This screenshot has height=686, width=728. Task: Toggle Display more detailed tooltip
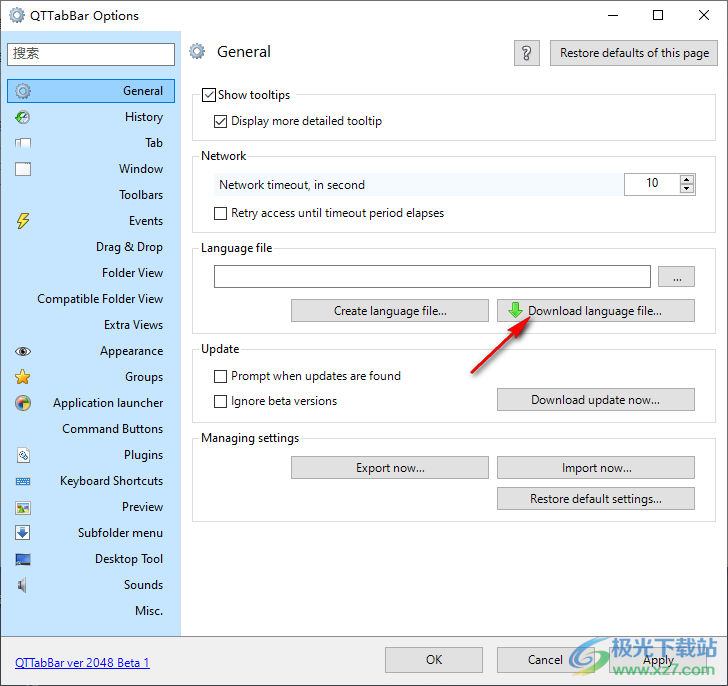click(x=221, y=121)
